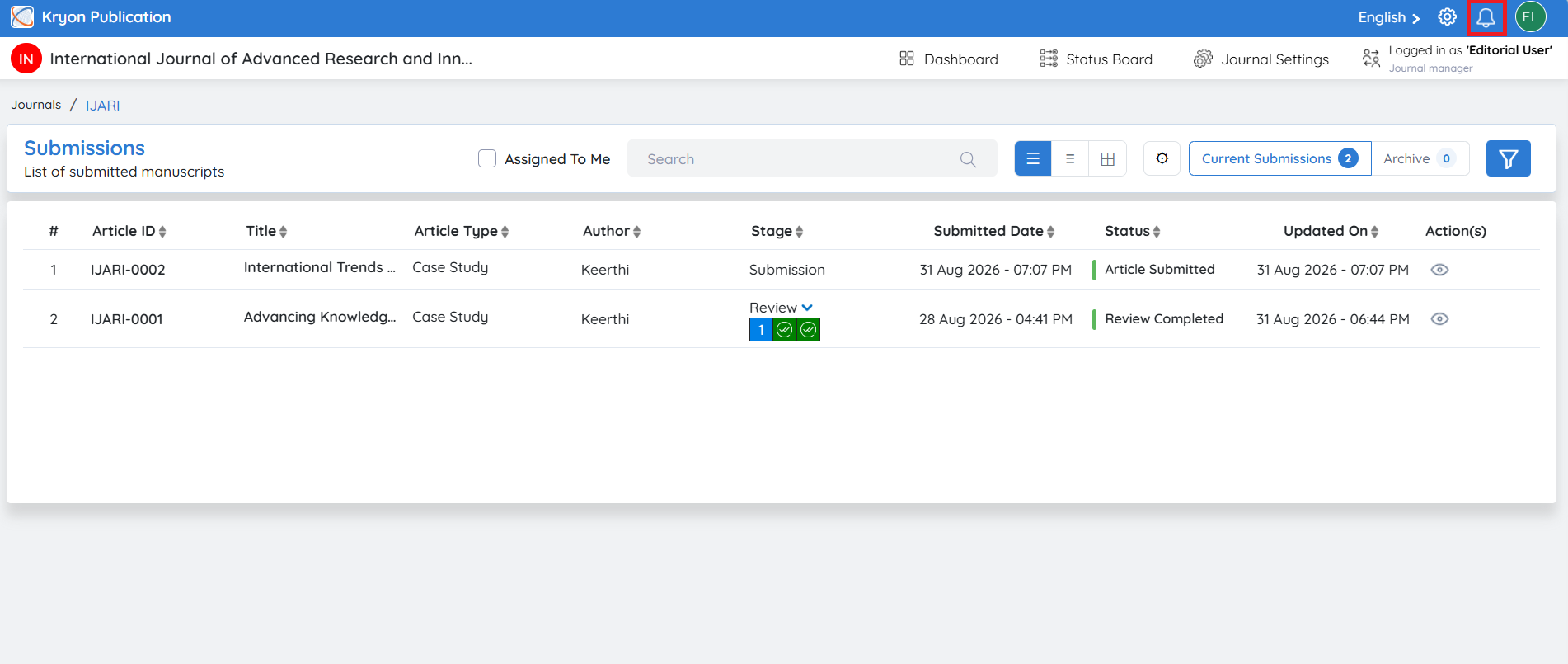This screenshot has height=664, width=1568.
Task: Click the role switch user icon
Action: point(1371,59)
